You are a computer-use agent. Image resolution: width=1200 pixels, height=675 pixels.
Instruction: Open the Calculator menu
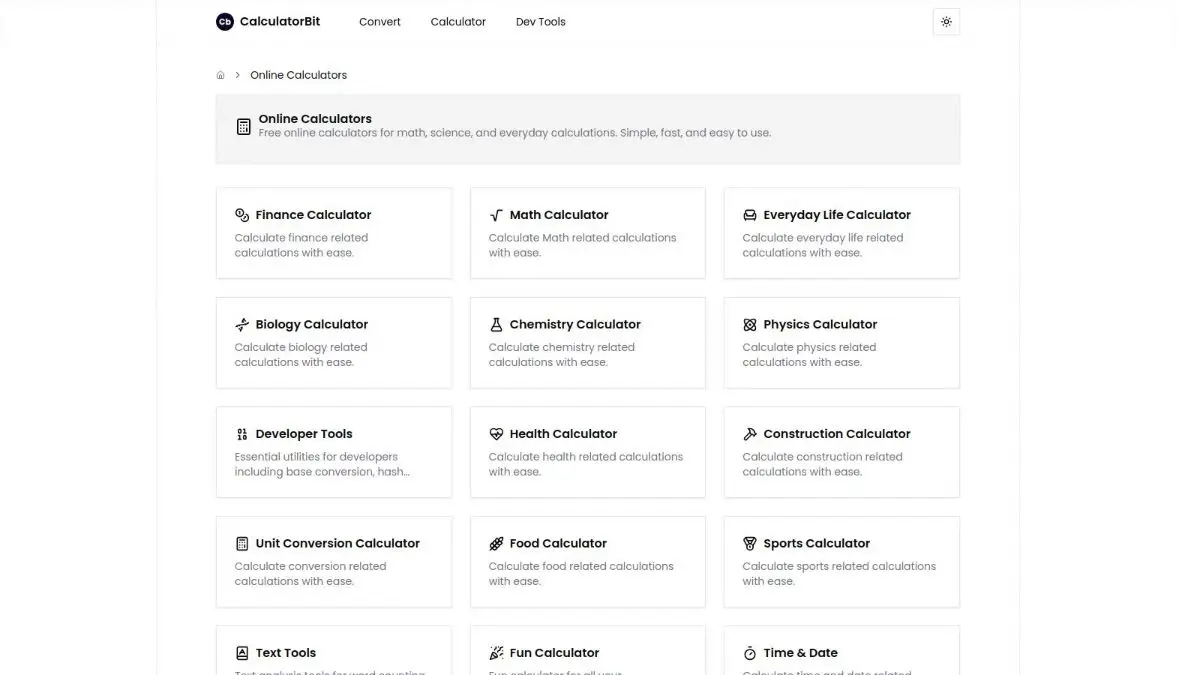click(x=458, y=22)
